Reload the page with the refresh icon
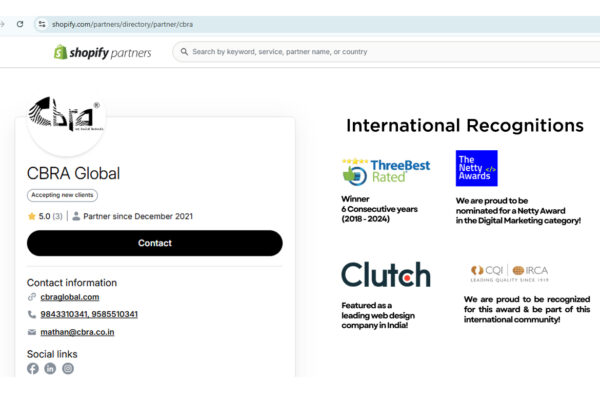 pyautogui.click(x=20, y=24)
